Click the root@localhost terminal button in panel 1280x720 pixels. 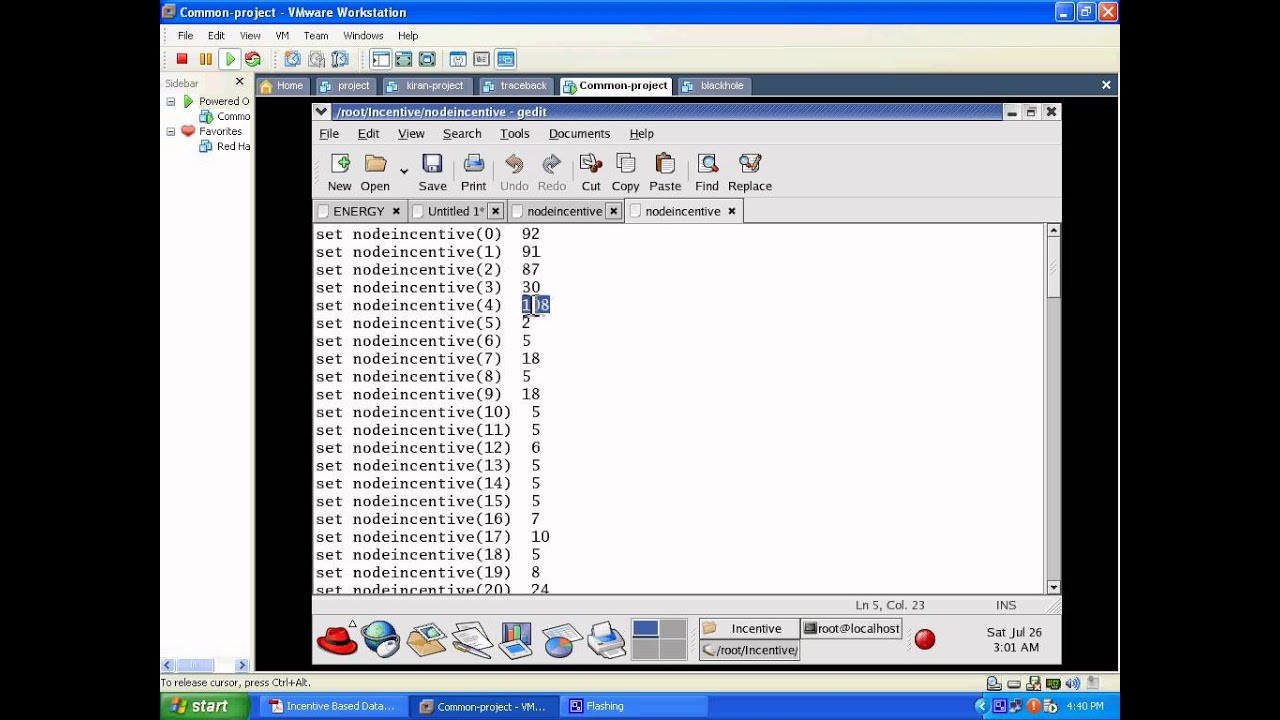(852, 628)
